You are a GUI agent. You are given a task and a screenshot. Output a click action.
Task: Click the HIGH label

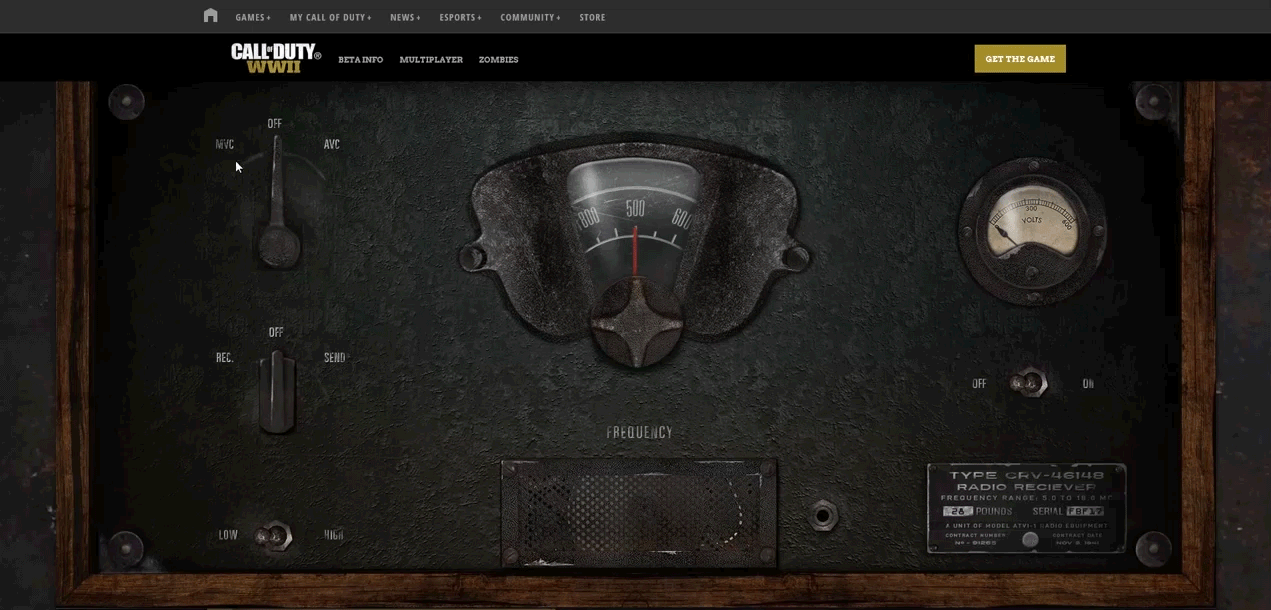tap(334, 535)
